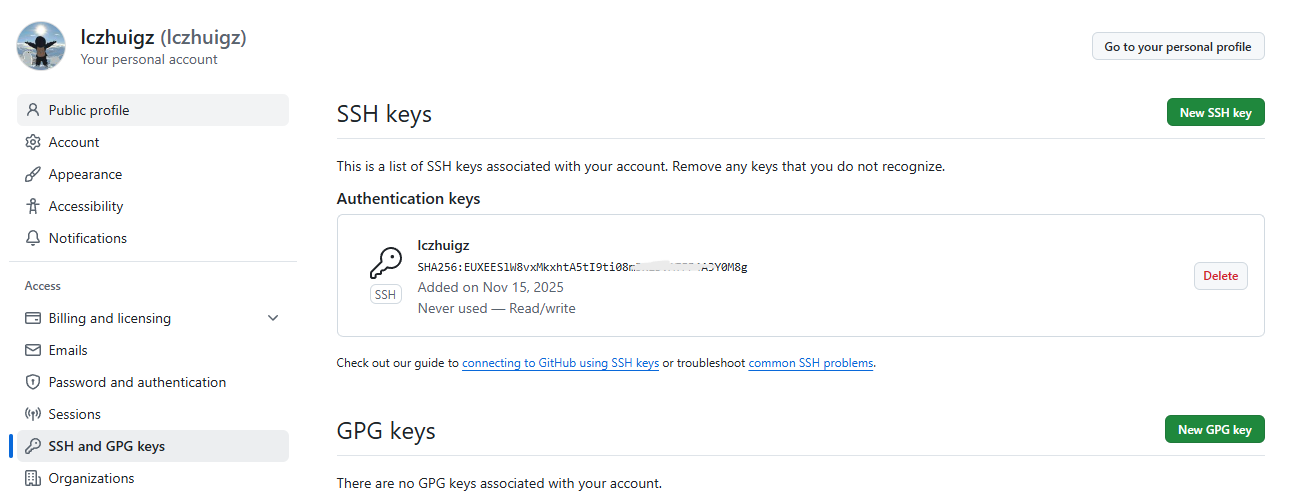Click the Emails envelope icon
Screen dimensions: 1312x495
coord(33,350)
